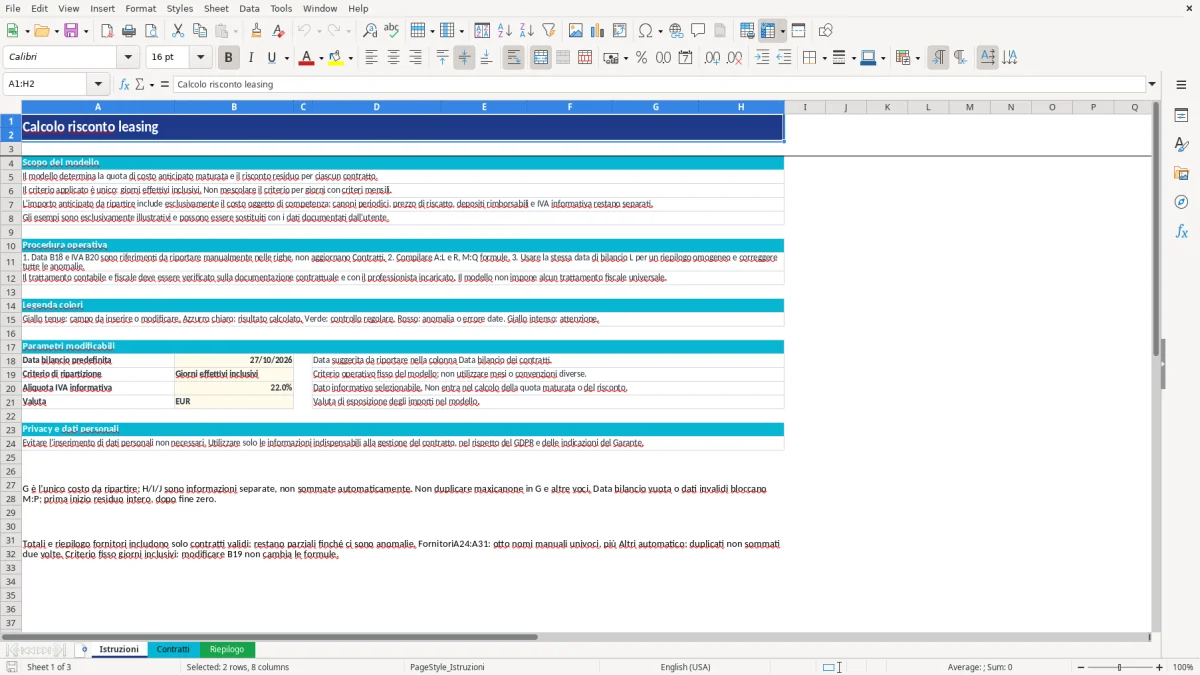
Task: Sort ascending
Action: (x=504, y=31)
